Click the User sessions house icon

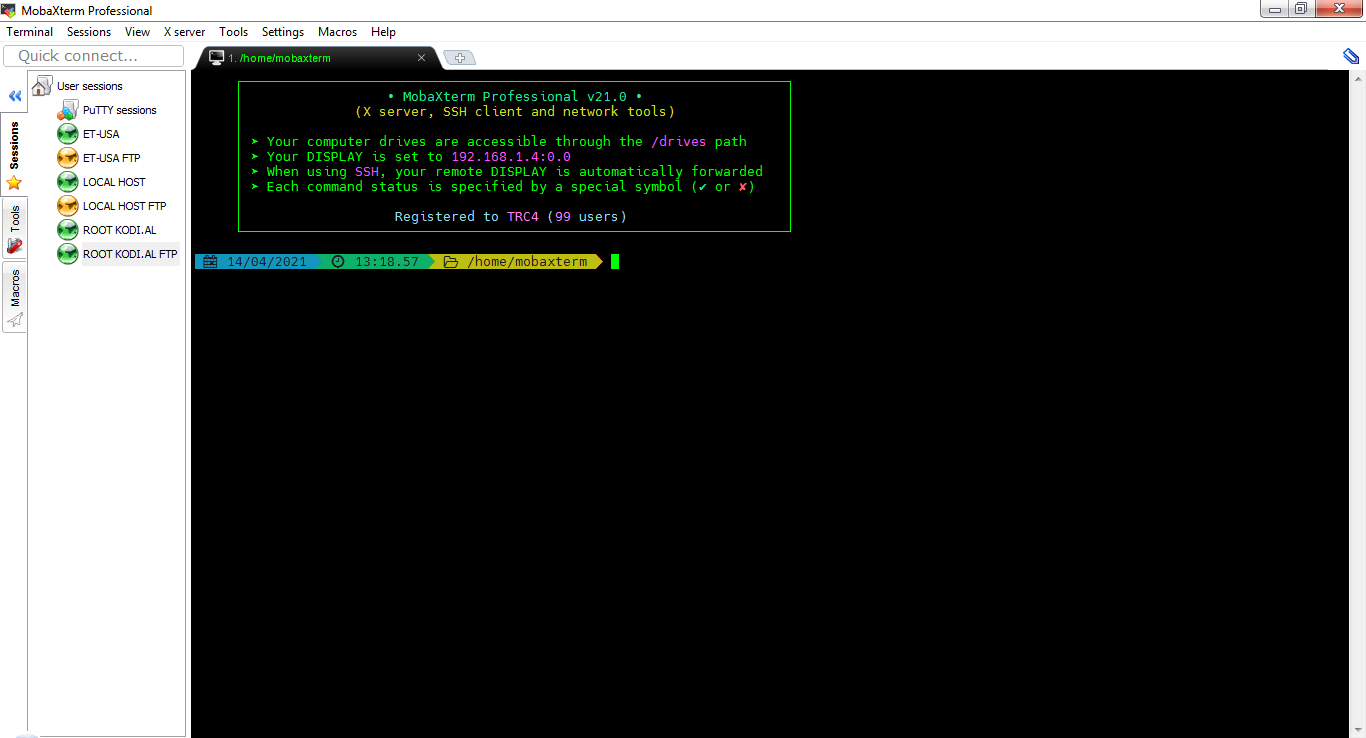click(x=41, y=85)
